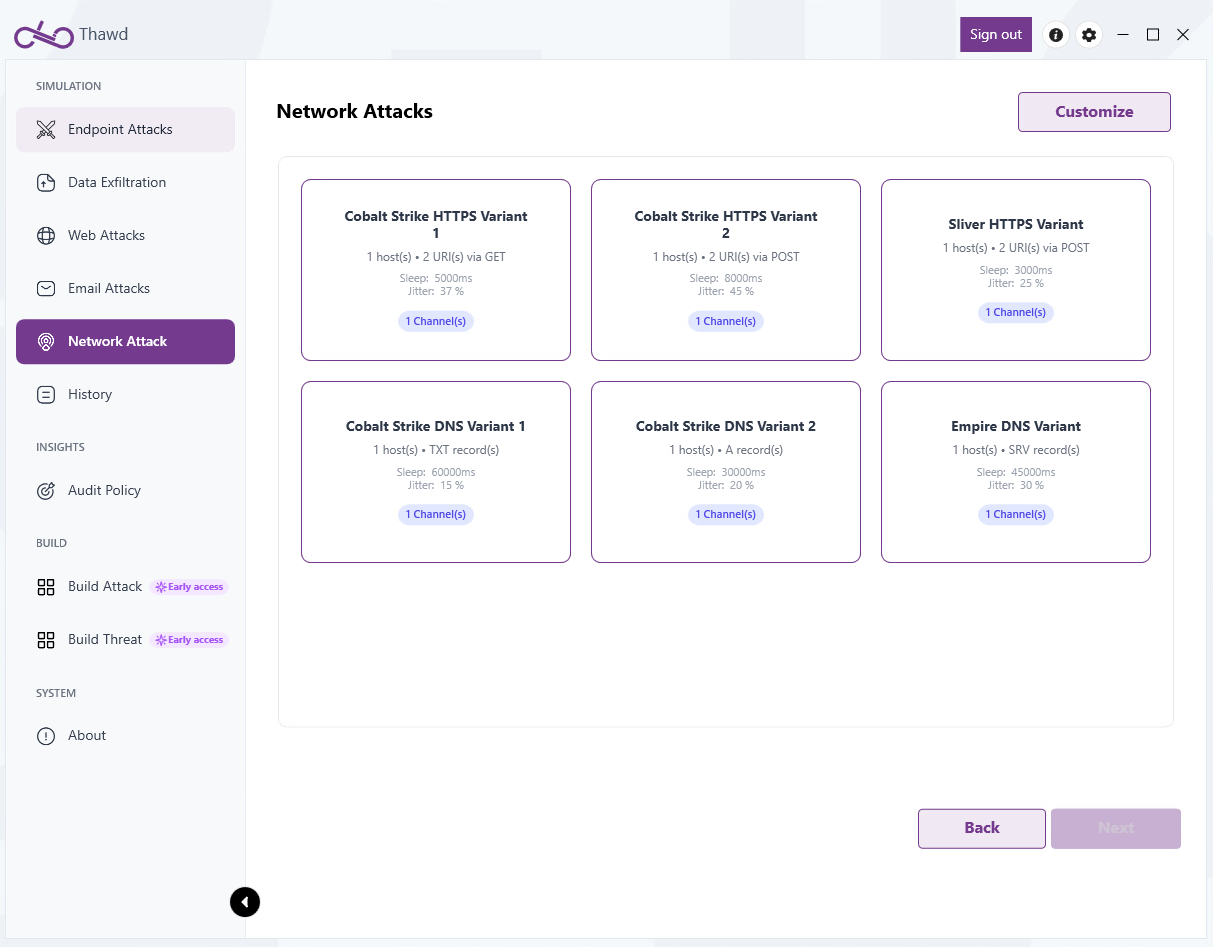Click the Channel(s) badge on Cobalt Strike HTTPS Variant 2
1213x947 pixels.
(726, 322)
